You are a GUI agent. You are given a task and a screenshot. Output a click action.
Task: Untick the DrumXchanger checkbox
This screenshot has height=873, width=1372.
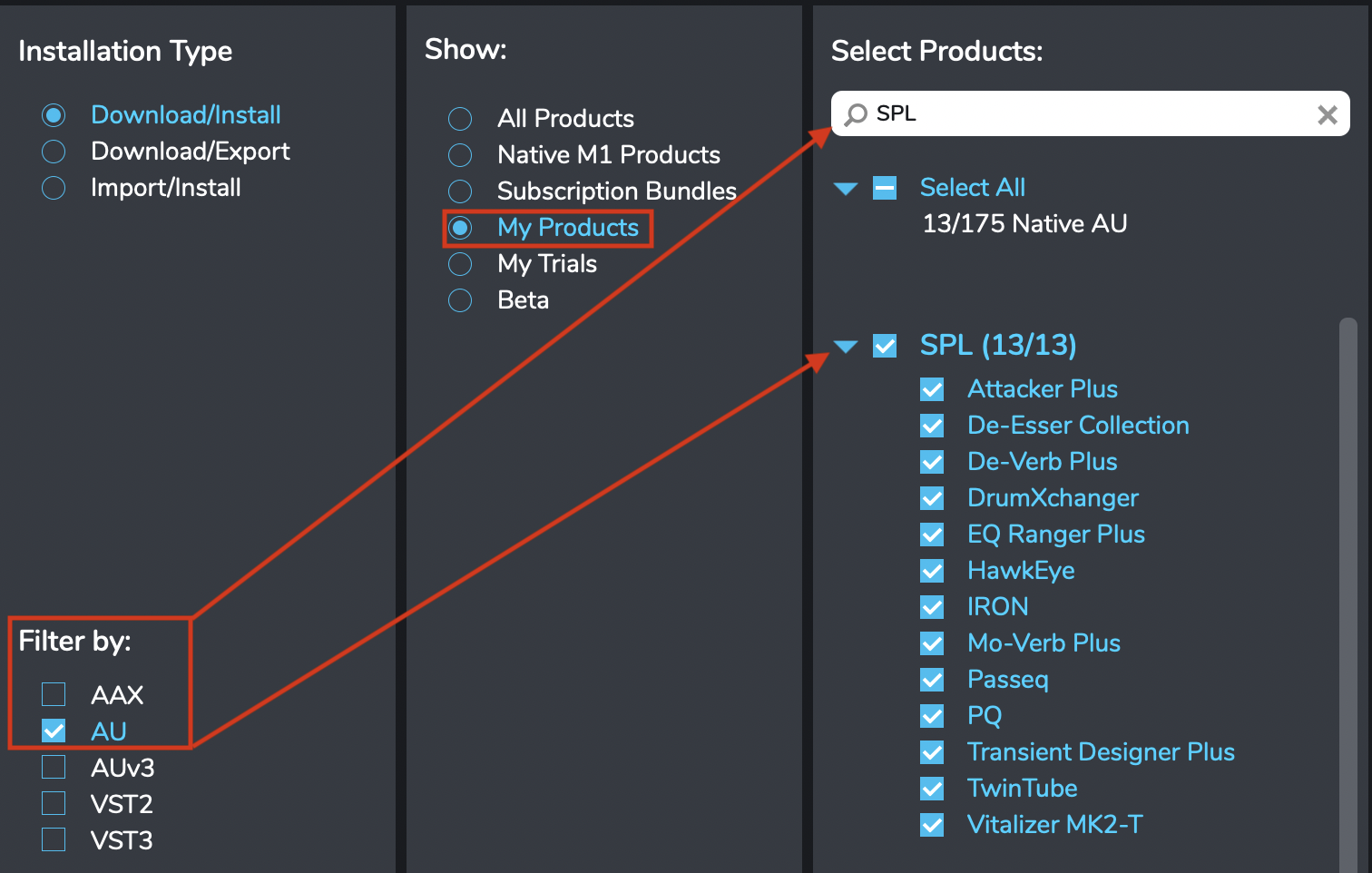coord(932,498)
